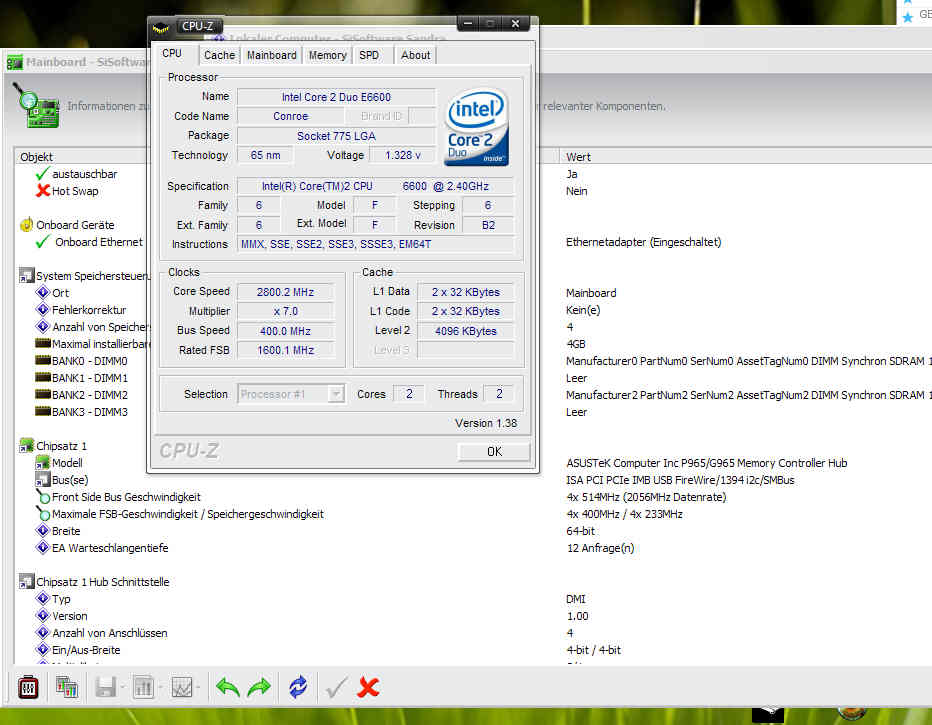Click the Bus Speed value 400.0 MHz
Image resolution: width=932 pixels, height=725 pixels.
click(285, 331)
